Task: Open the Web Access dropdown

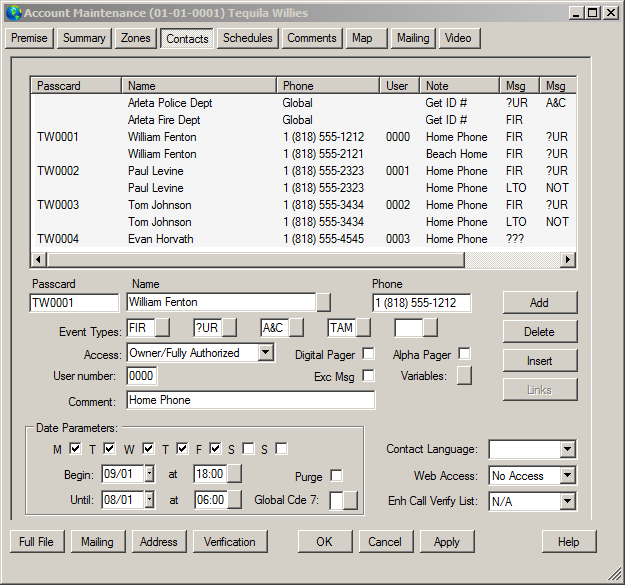Action: pos(567,475)
